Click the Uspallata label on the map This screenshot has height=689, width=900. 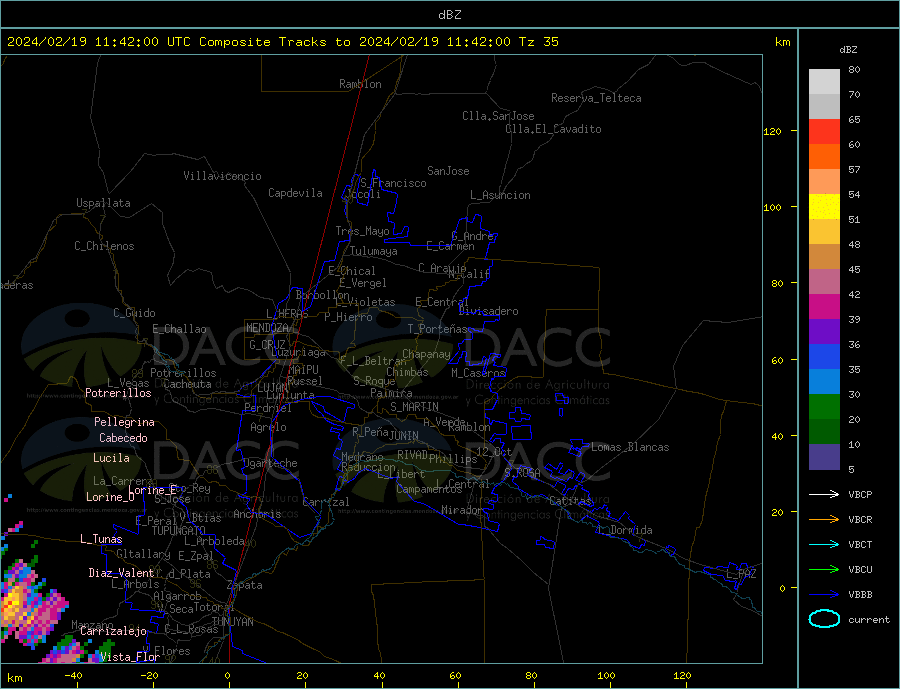(103, 203)
